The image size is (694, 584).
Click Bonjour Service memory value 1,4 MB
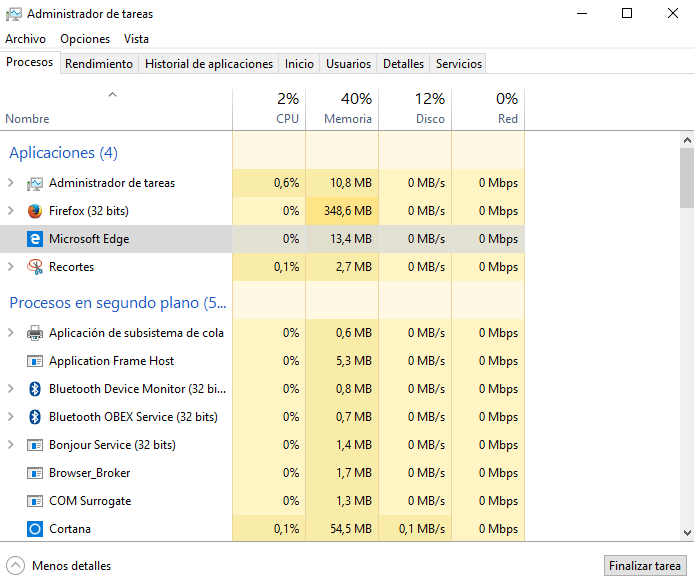click(354, 445)
